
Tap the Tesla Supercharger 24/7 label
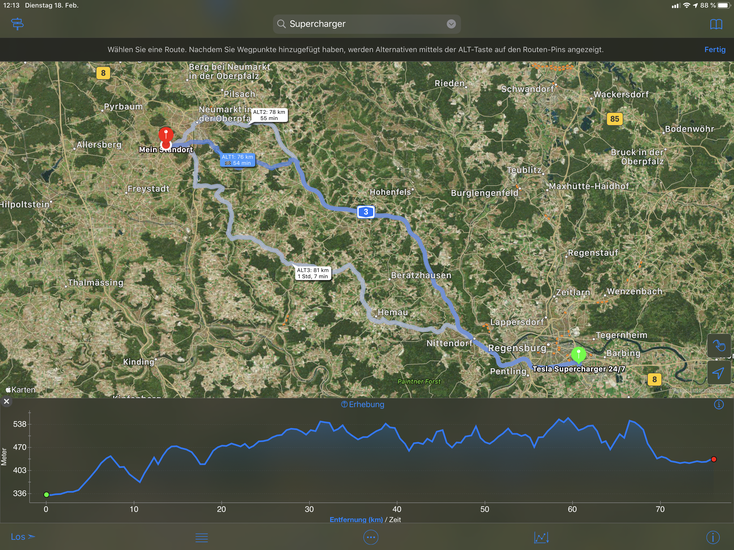pos(579,369)
